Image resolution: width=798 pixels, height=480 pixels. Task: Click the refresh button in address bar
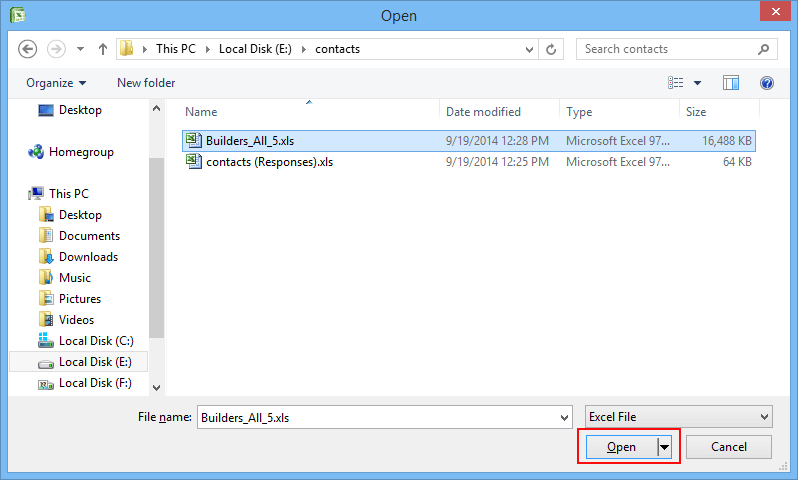[552, 49]
